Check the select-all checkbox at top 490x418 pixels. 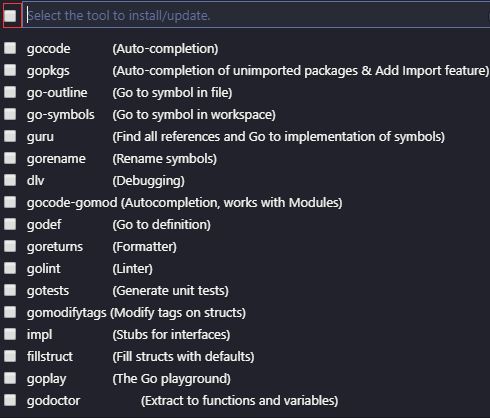10,15
